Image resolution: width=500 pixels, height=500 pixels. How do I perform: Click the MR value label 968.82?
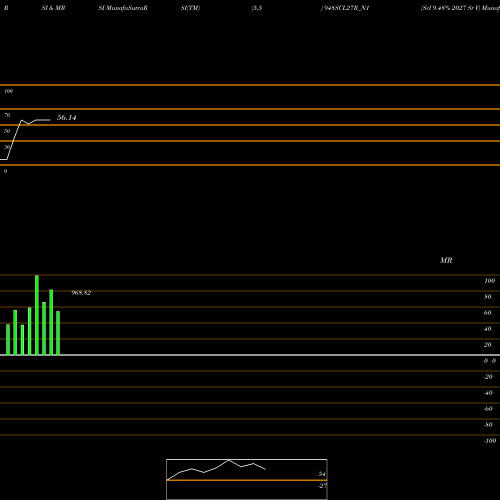(81, 293)
